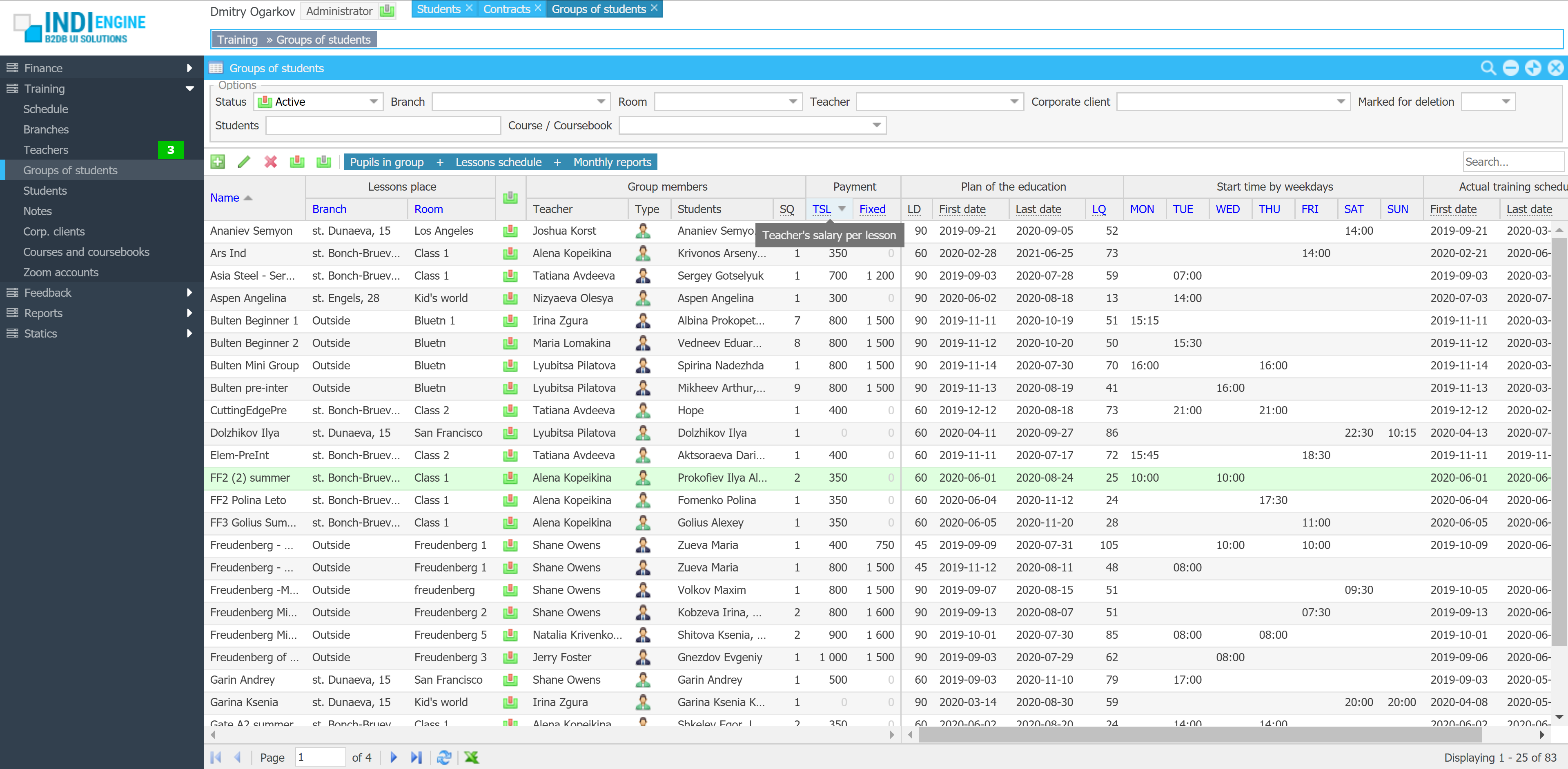Click the Excel export icon in footer
Image resolution: width=1568 pixels, height=769 pixels.
[x=471, y=757]
